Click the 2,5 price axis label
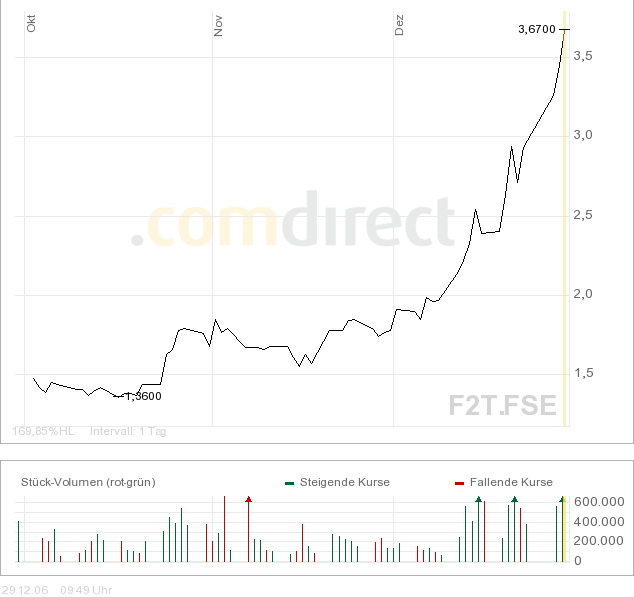 pos(583,215)
